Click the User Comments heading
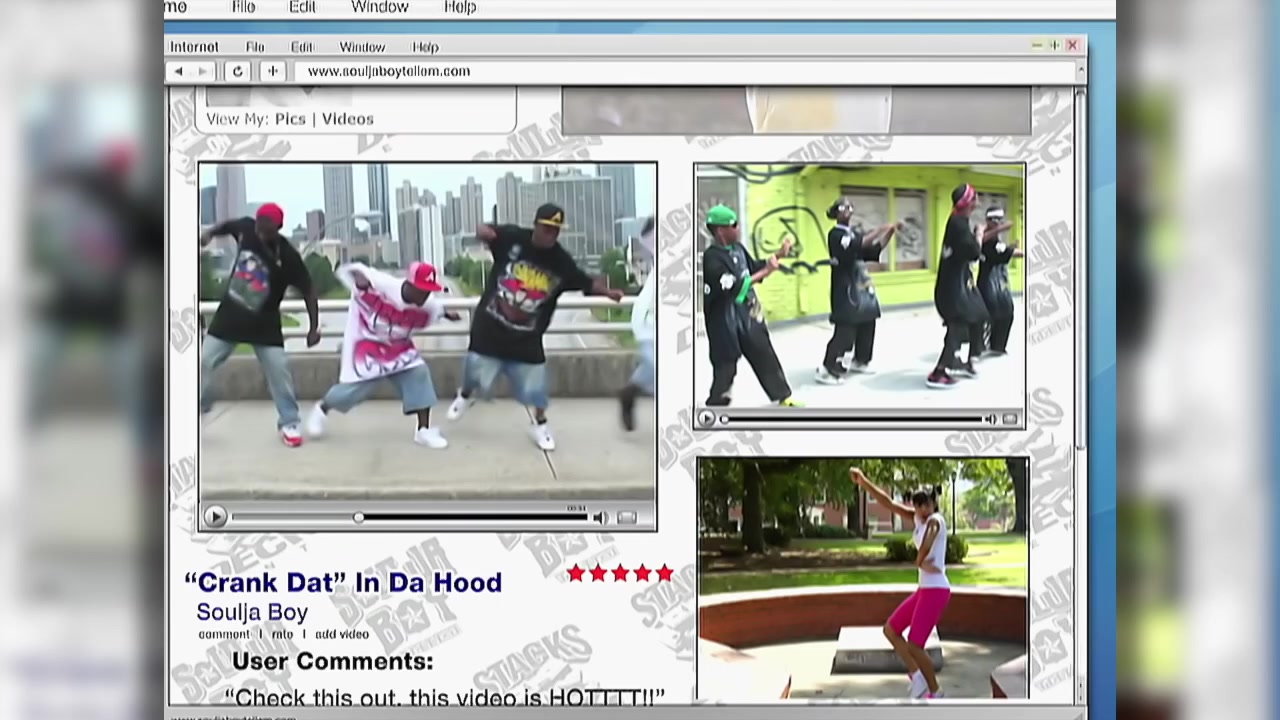Screen dimensions: 1280x720 click(332, 661)
